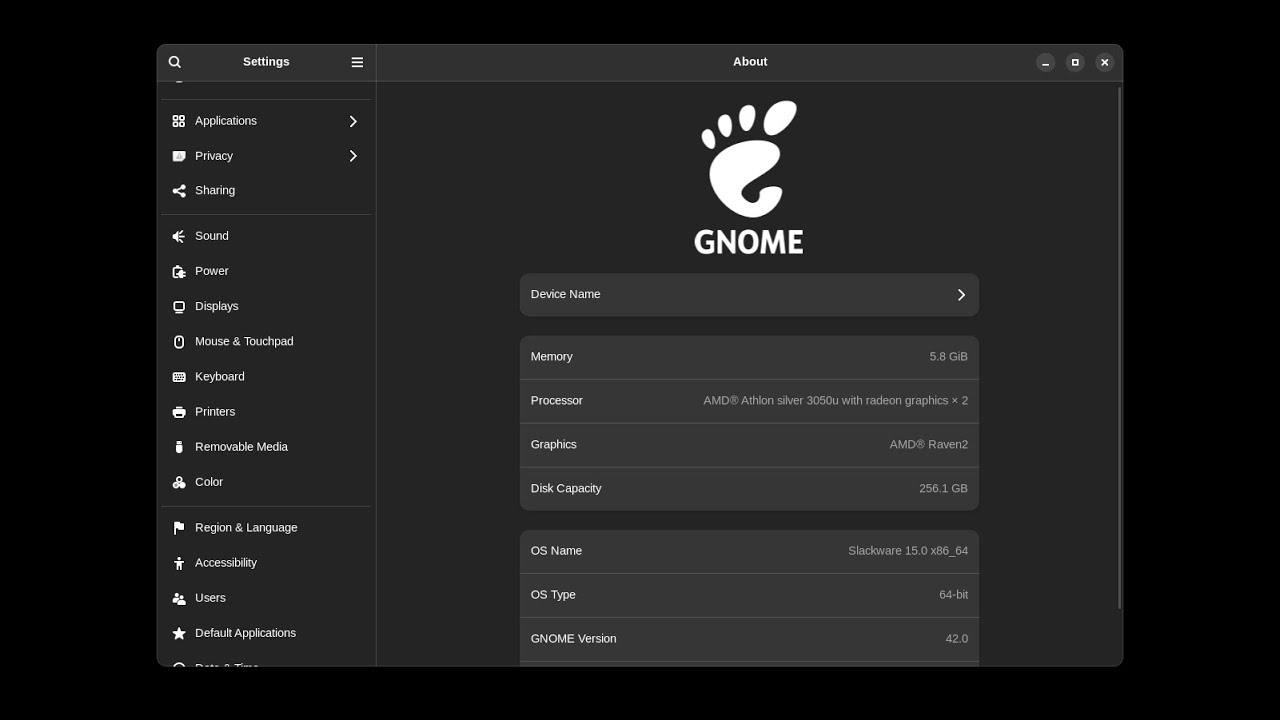Viewport: 1280px width, 720px height.
Task: Select Users in the sidebar
Action: click(x=266, y=598)
